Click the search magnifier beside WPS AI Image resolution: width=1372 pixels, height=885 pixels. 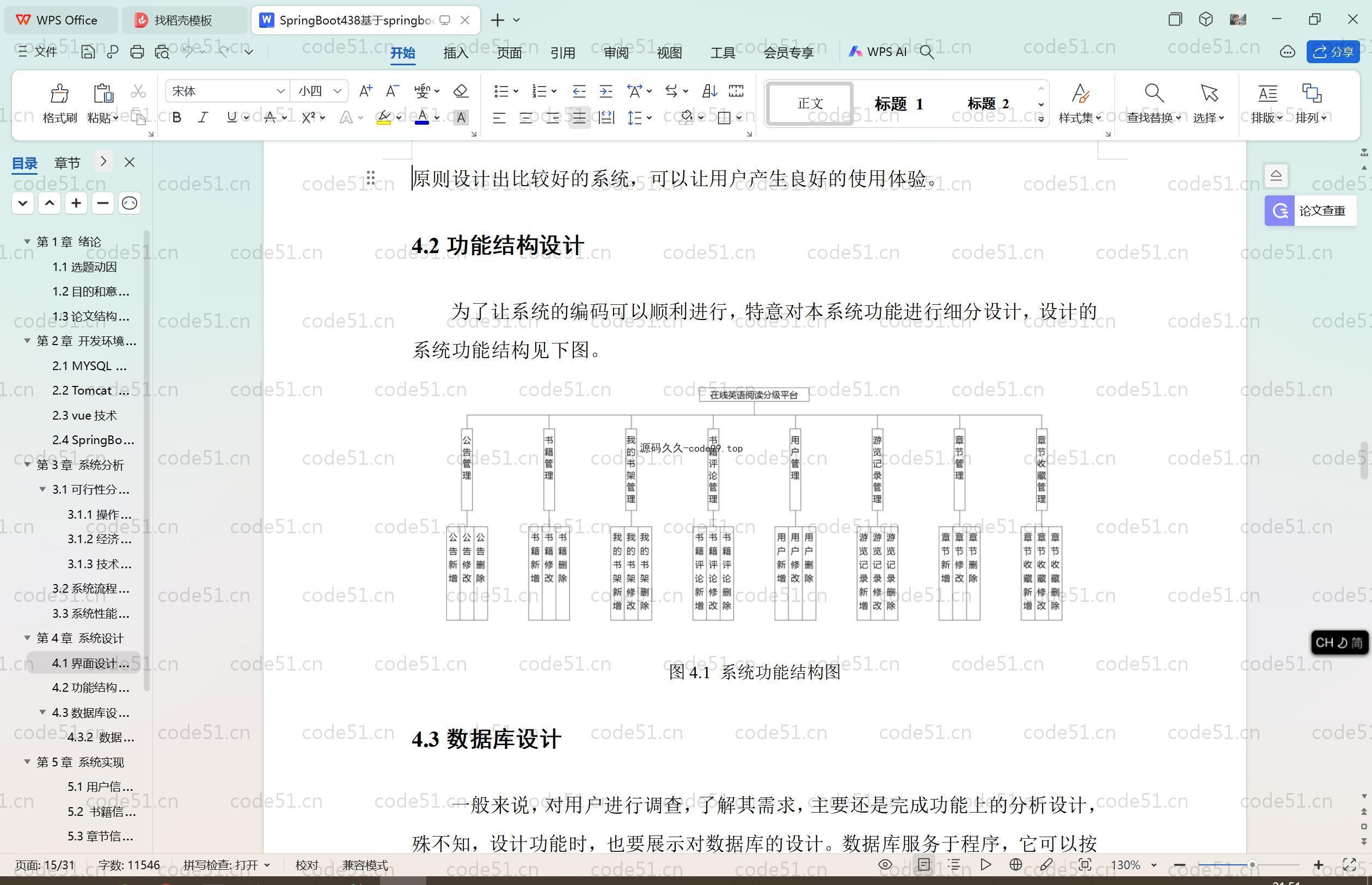coord(927,52)
